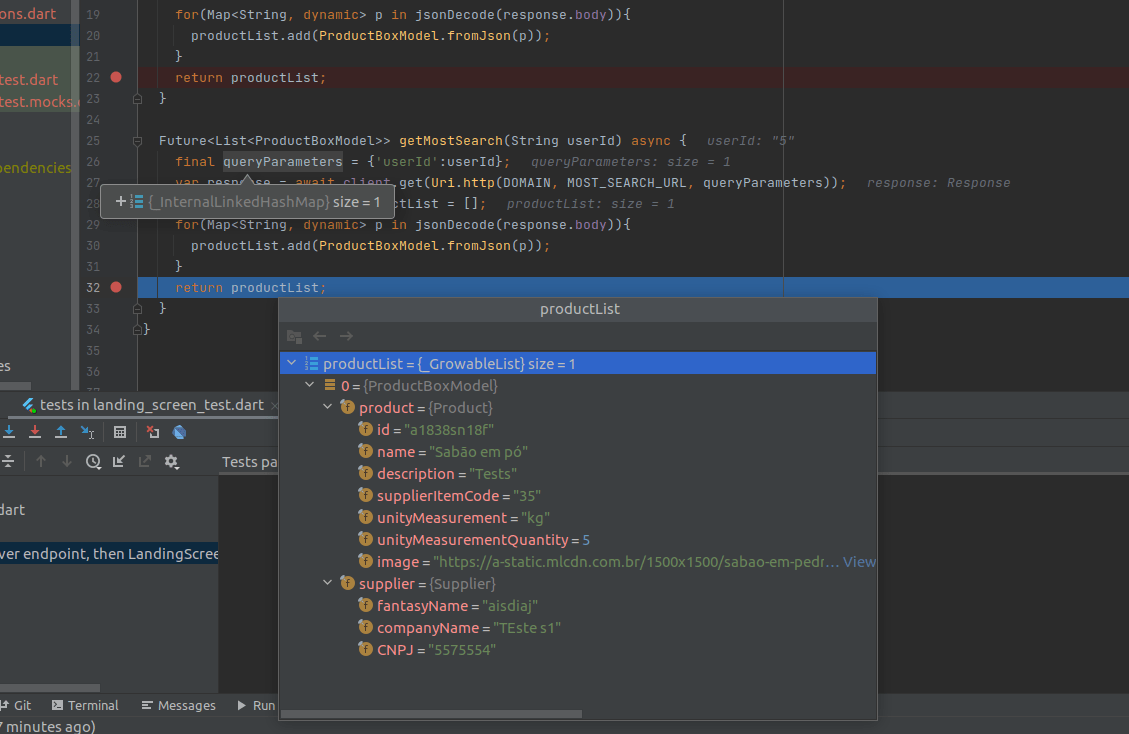The width and height of the screenshot is (1129, 734).
Task: Toggle the breakpoint on line 22
Action: 116,77
